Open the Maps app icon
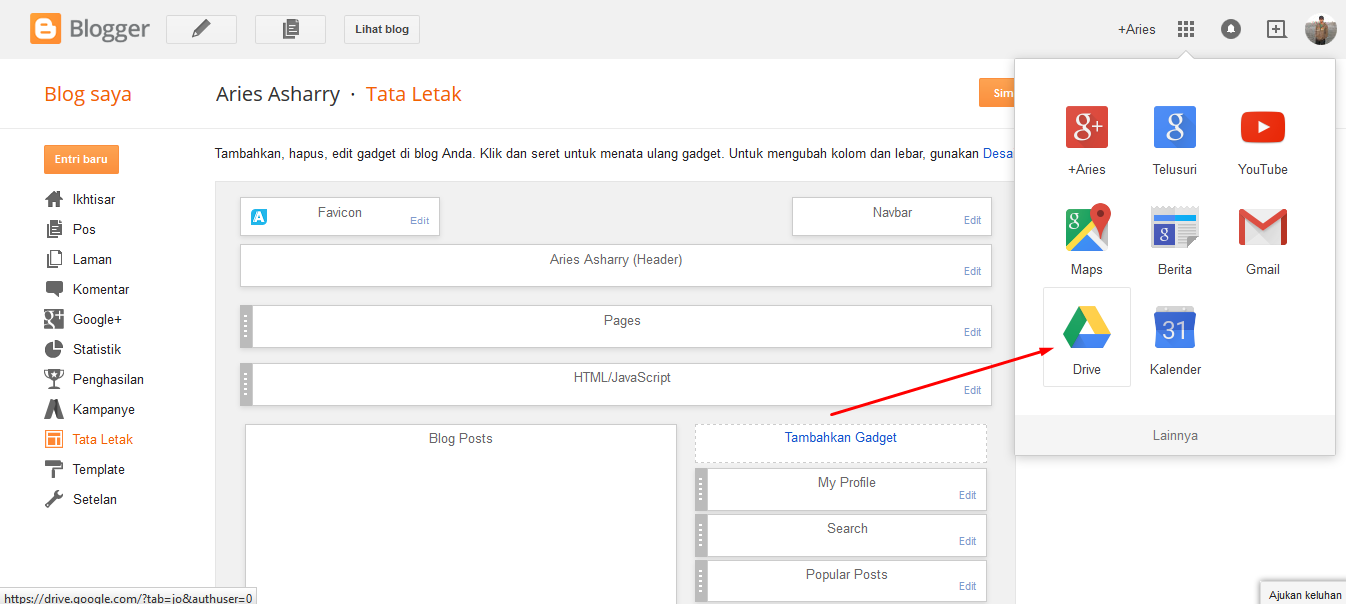 1087,238
